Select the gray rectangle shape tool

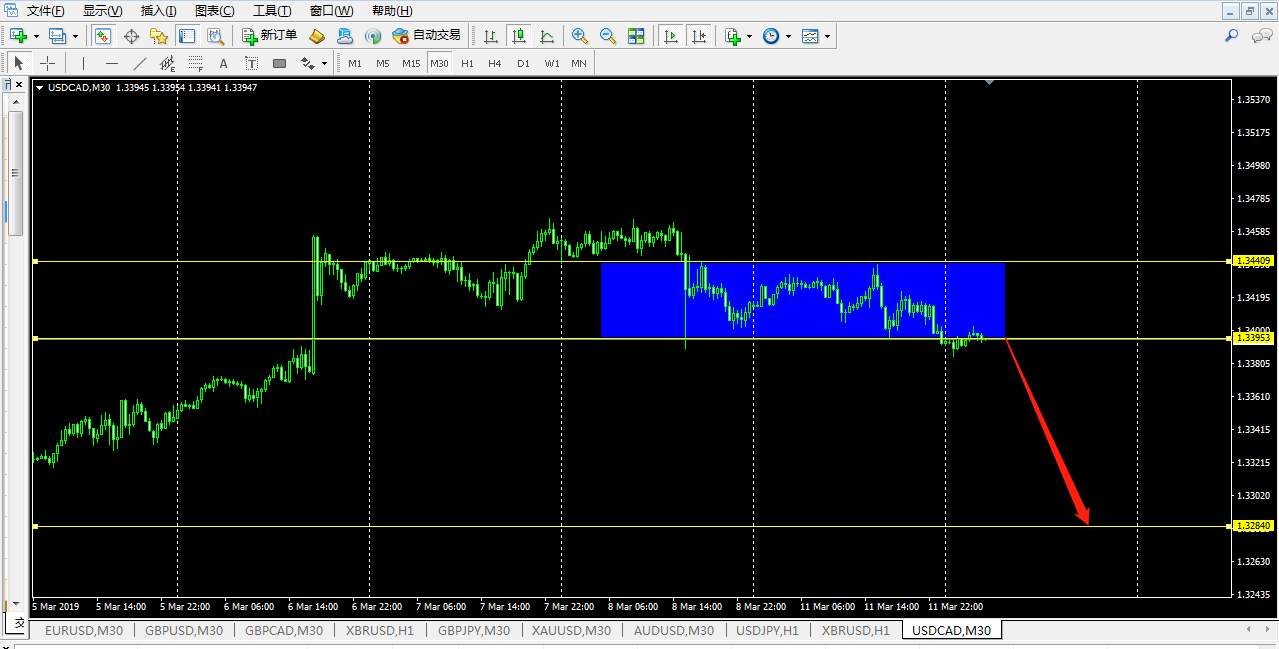(280, 63)
